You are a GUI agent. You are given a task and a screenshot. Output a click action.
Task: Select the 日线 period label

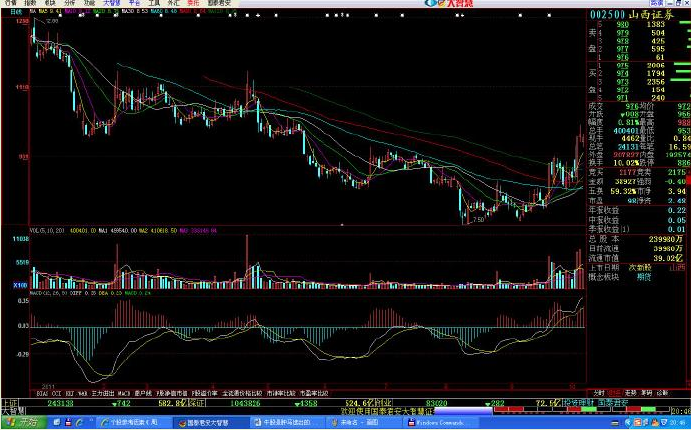pyautogui.click(x=16, y=12)
